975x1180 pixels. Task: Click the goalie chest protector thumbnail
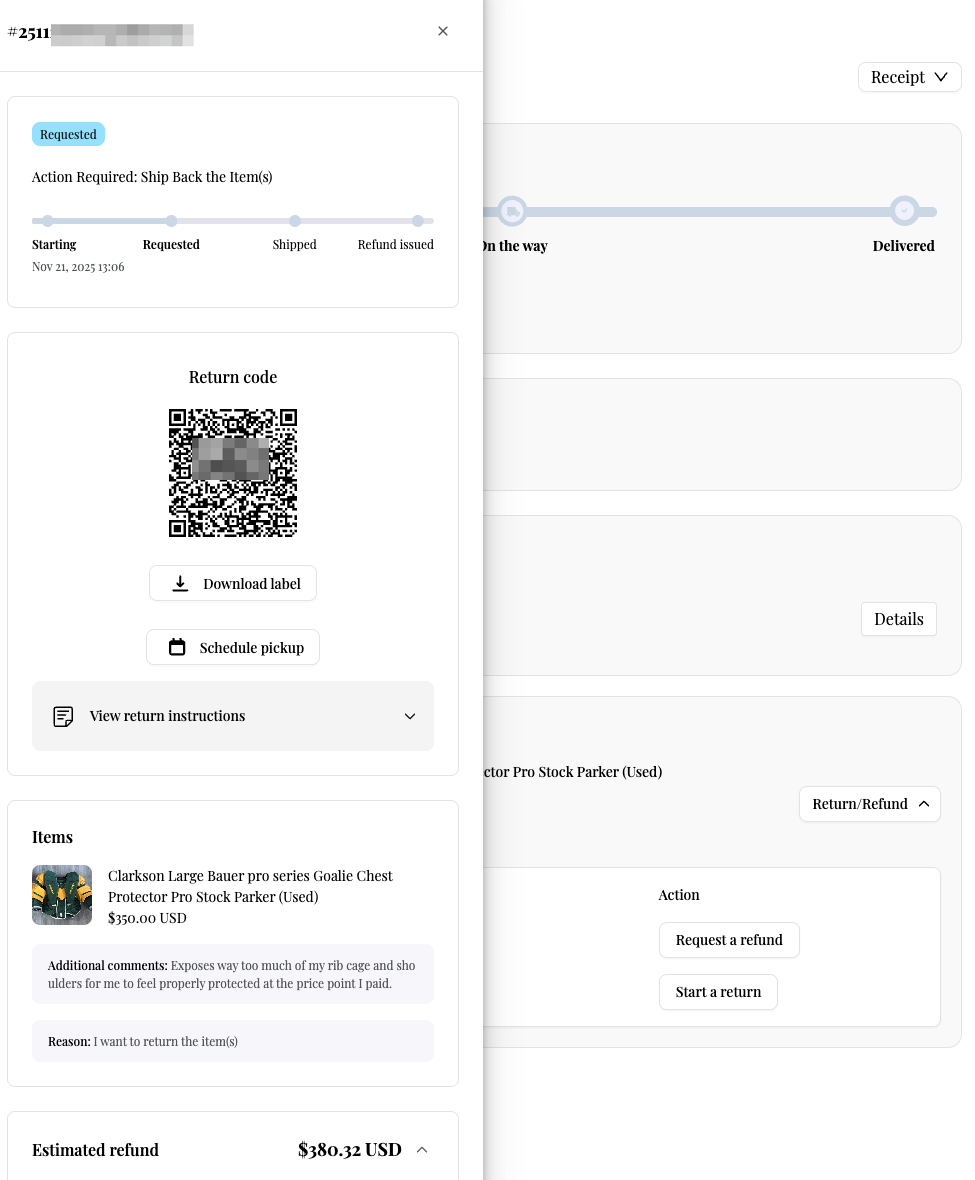click(62, 895)
